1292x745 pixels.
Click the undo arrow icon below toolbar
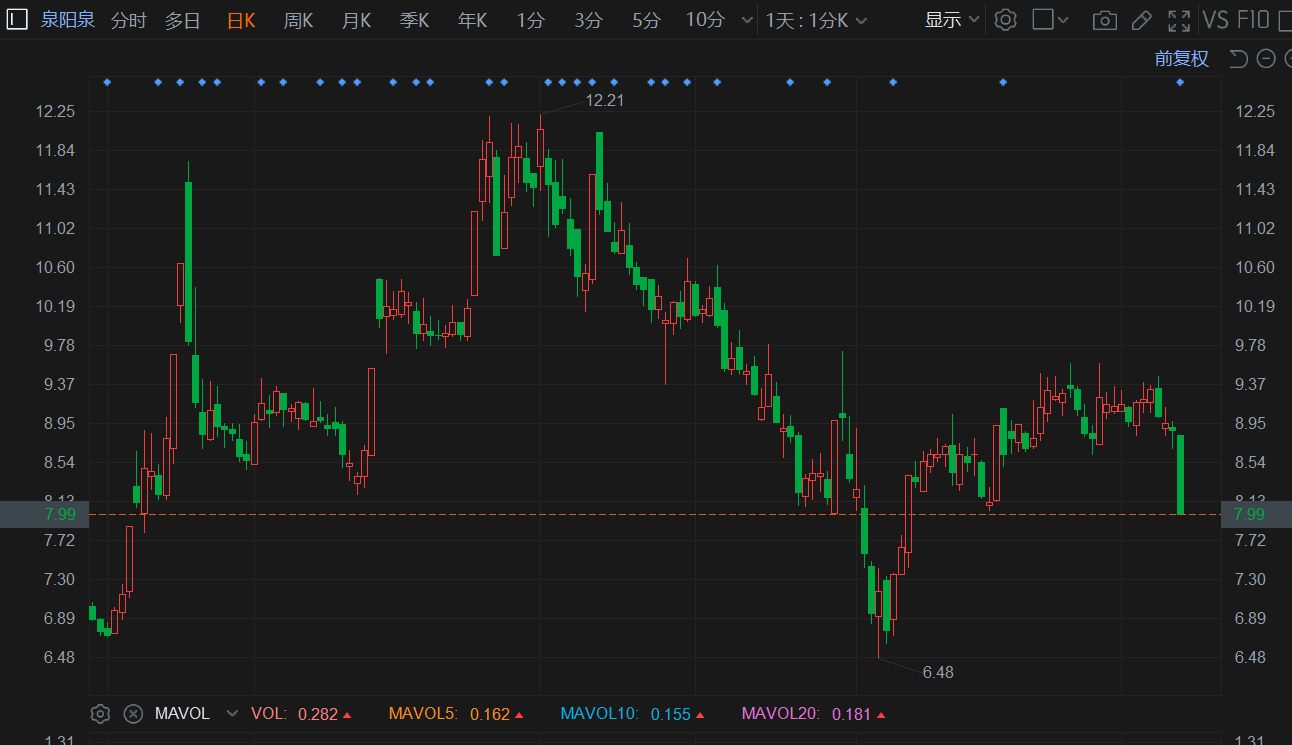pyautogui.click(x=1238, y=59)
